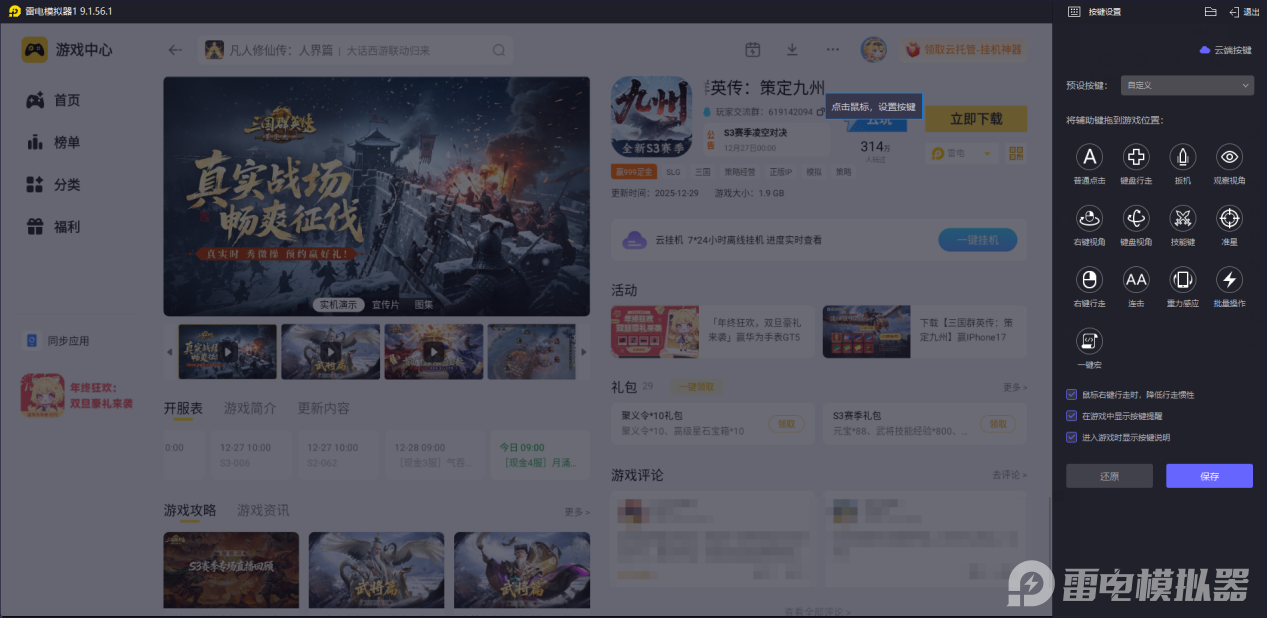The height and width of the screenshot is (618, 1267).
Task: Open 首页 in the sidebar
Action: click(x=54, y=100)
